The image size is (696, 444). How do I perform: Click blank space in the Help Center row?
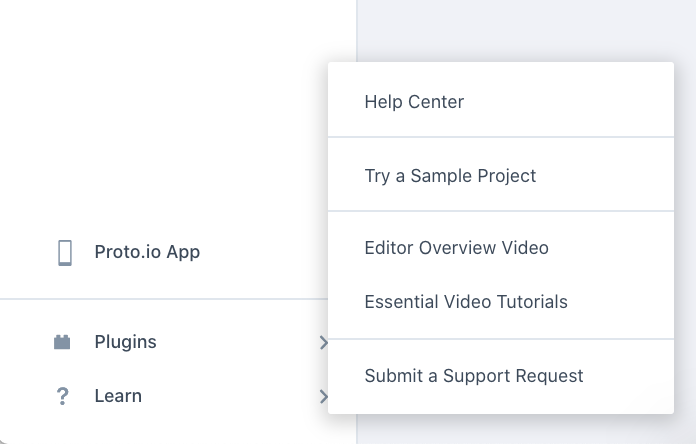tap(568, 102)
